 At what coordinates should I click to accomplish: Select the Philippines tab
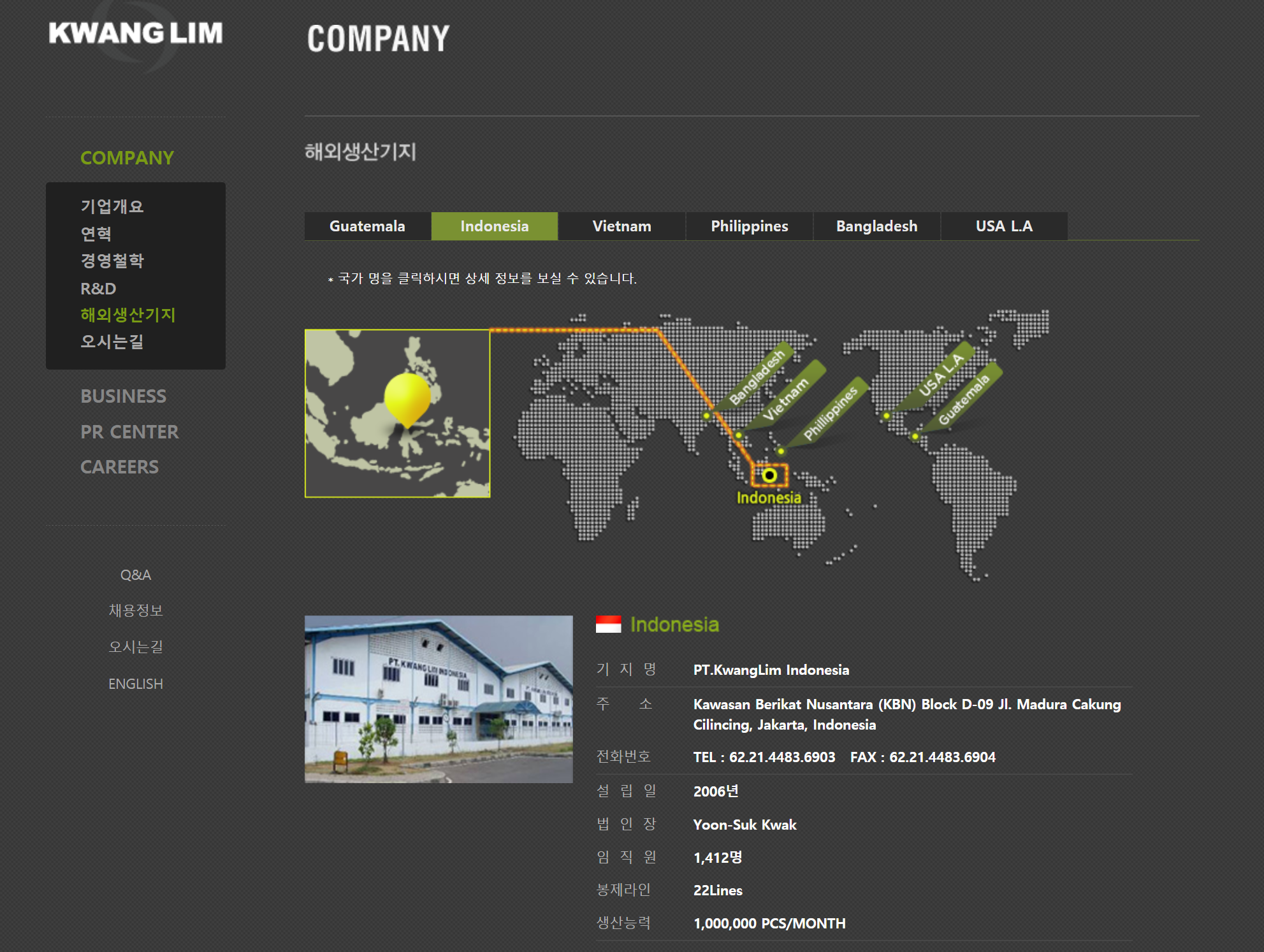[749, 226]
